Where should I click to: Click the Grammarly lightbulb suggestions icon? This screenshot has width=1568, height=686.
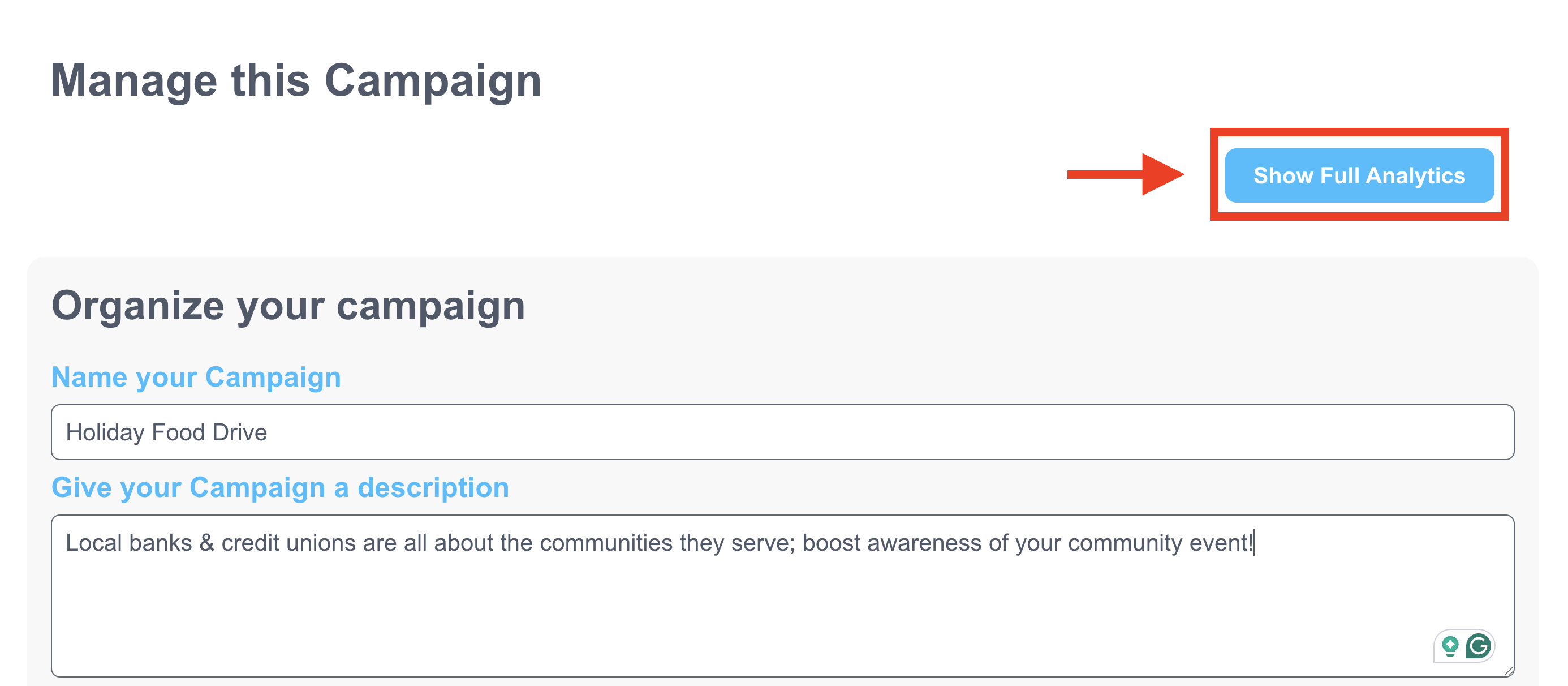click(1450, 646)
